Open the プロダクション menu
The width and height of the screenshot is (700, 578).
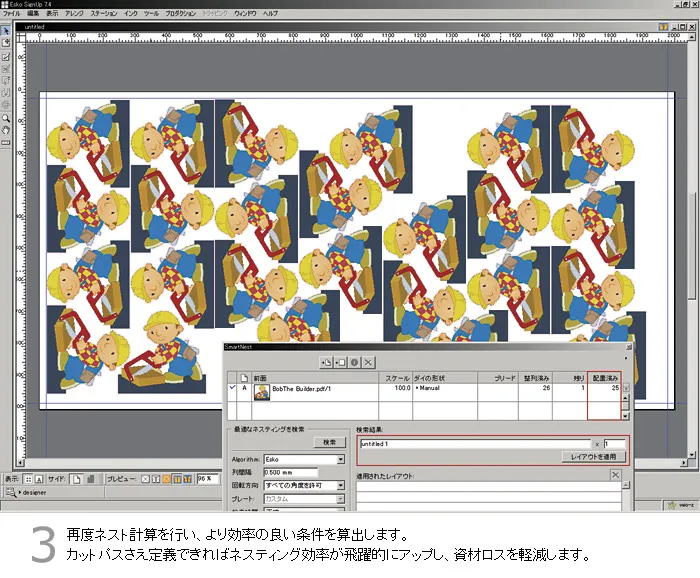click(x=180, y=14)
